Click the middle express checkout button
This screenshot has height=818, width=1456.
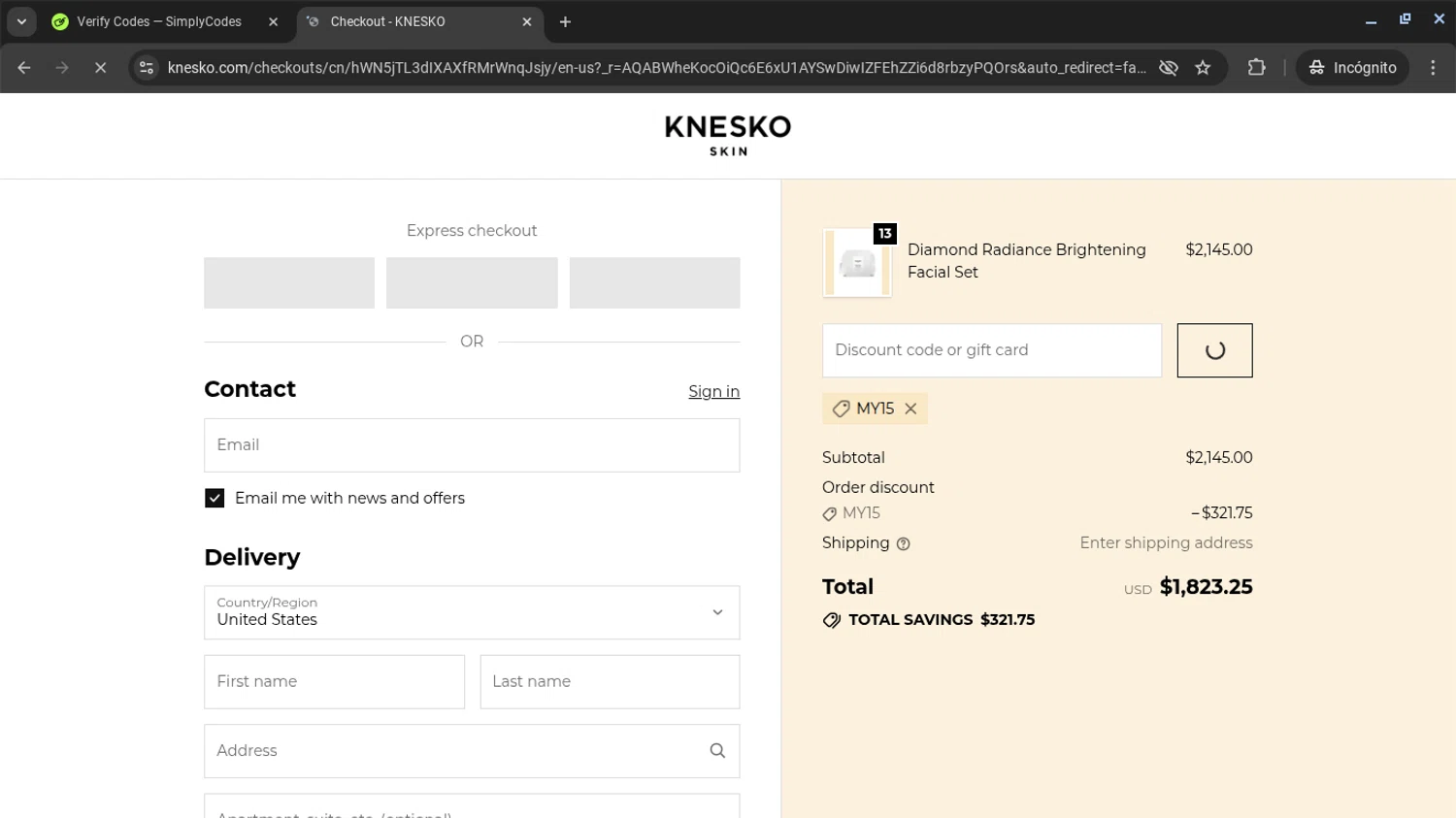pos(472,282)
